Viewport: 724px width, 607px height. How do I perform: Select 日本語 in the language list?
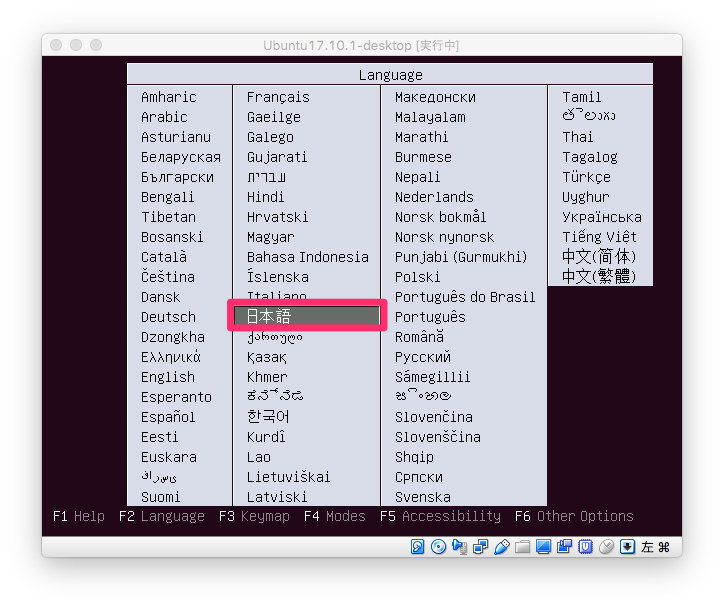pyautogui.click(x=307, y=316)
